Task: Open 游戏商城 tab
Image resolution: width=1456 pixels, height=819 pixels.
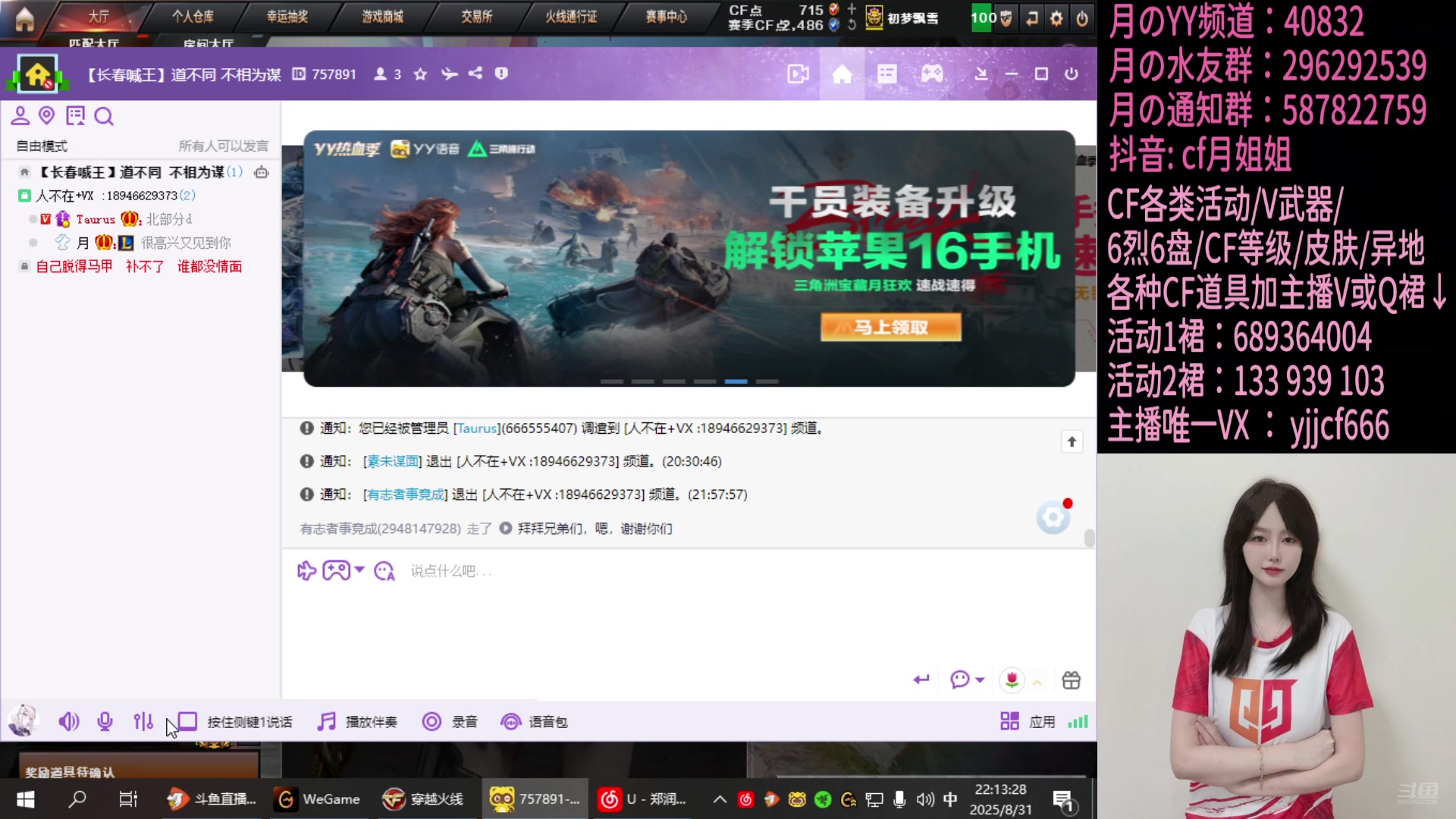Action: (x=382, y=17)
